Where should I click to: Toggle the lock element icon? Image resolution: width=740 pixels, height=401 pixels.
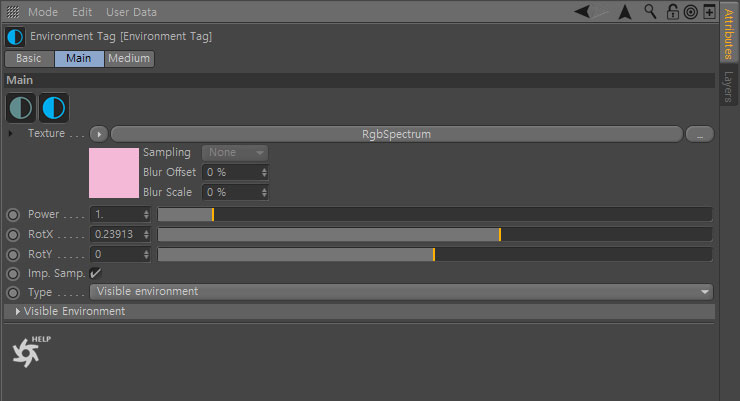click(673, 12)
